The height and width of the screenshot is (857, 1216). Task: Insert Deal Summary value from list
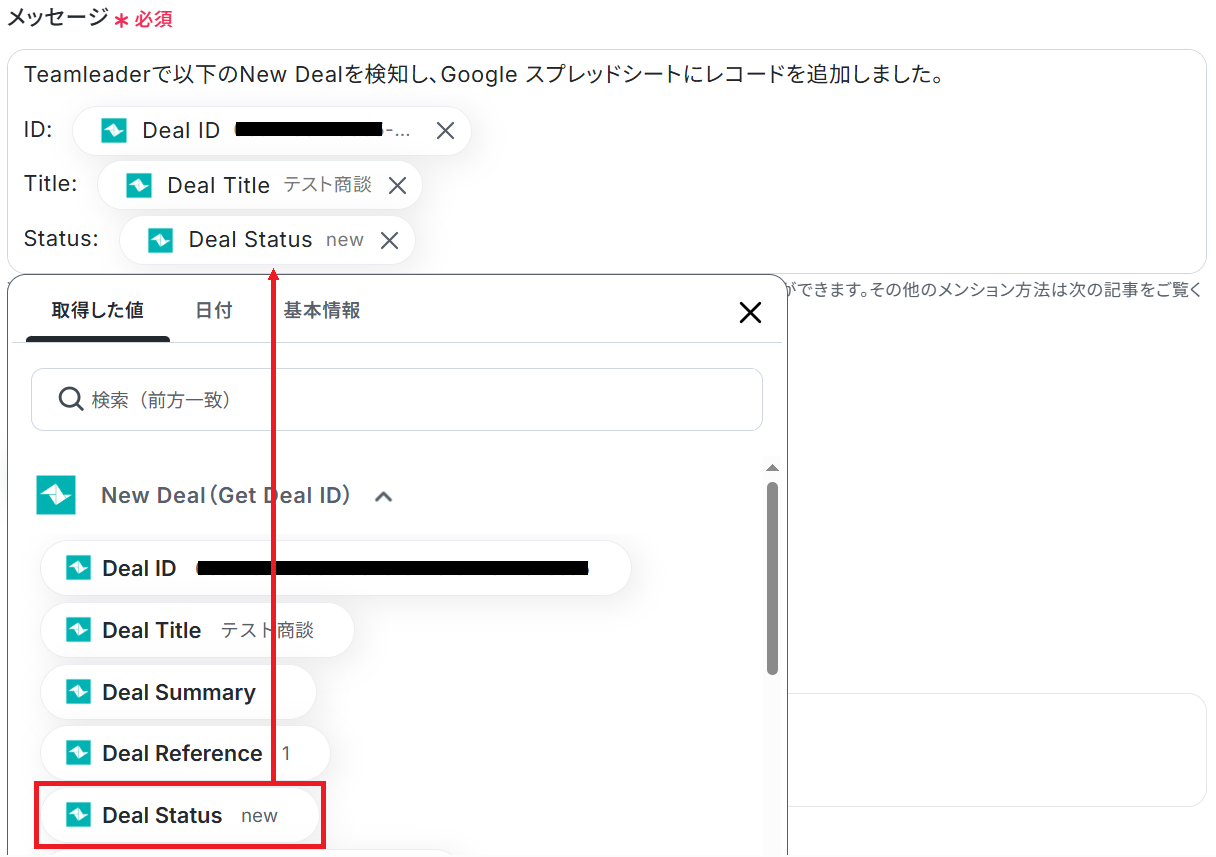(178, 692)
